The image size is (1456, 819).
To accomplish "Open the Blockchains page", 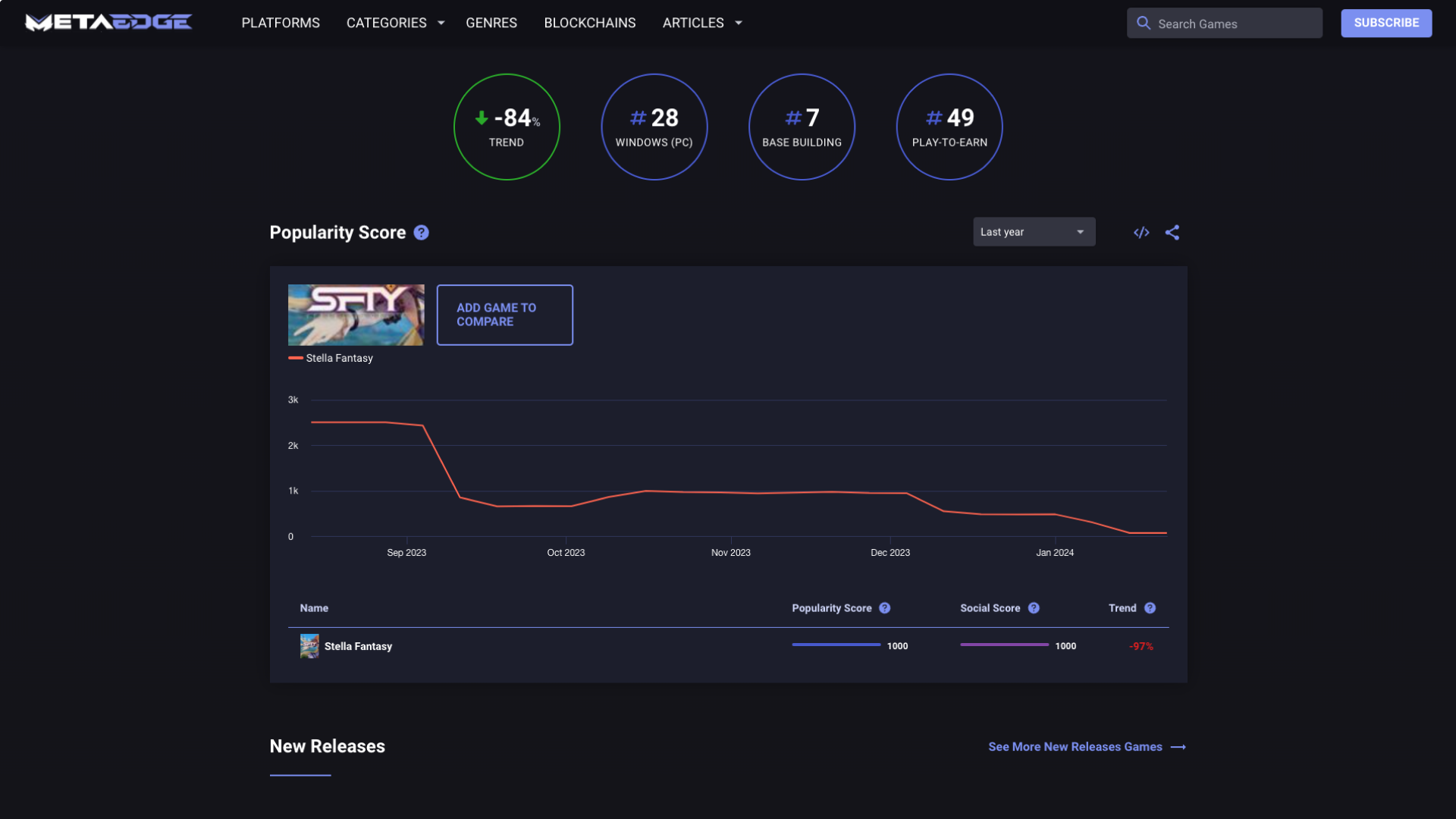I will coord(590,23).
